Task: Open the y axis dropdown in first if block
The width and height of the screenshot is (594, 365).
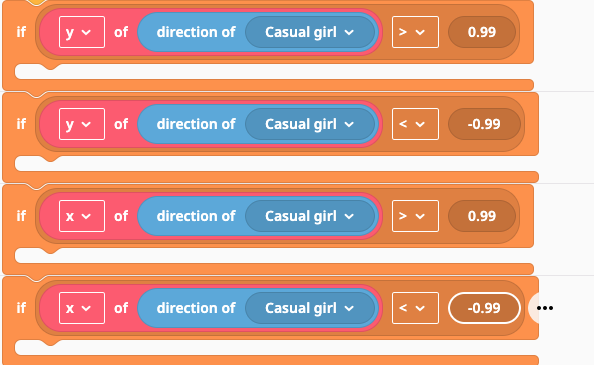Action: click(82, 32)
